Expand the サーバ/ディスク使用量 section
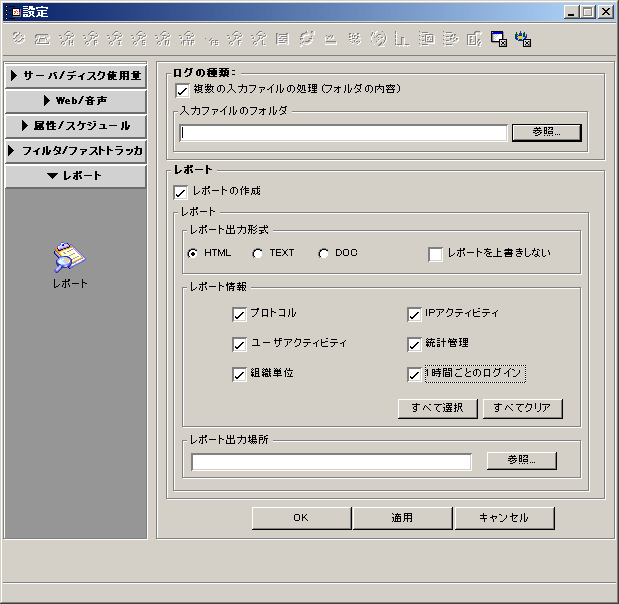Screen dimensions: 619x604 [76, 76]
